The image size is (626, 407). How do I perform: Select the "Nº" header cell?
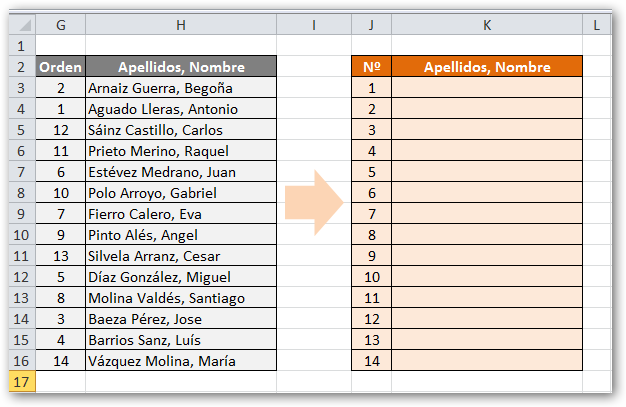point(371,67)
